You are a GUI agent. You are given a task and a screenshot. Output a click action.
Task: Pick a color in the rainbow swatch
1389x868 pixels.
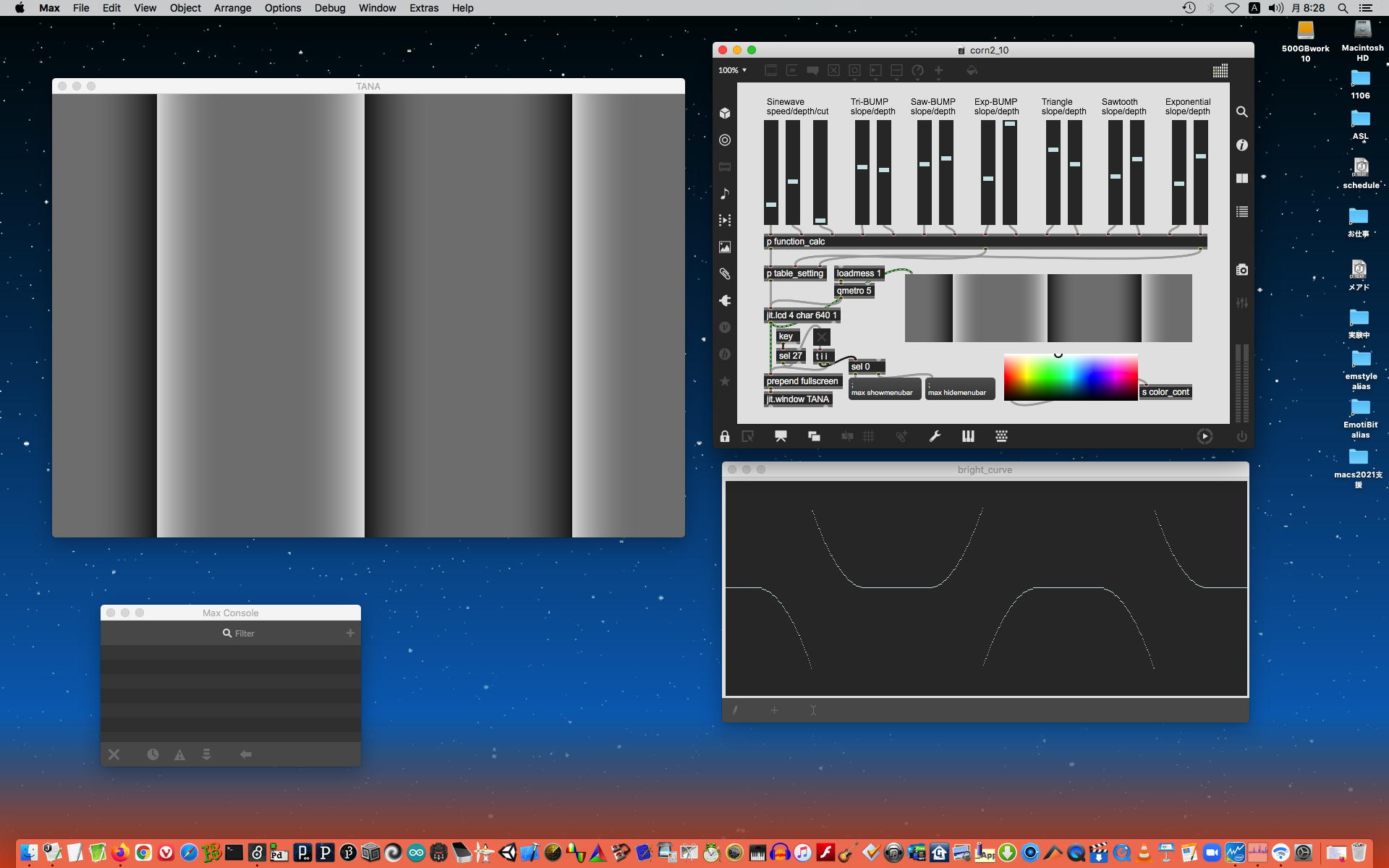click(1071, 378)
